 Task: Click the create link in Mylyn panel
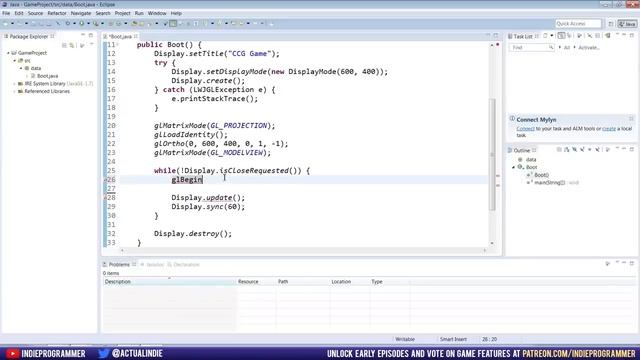point(609,129)
